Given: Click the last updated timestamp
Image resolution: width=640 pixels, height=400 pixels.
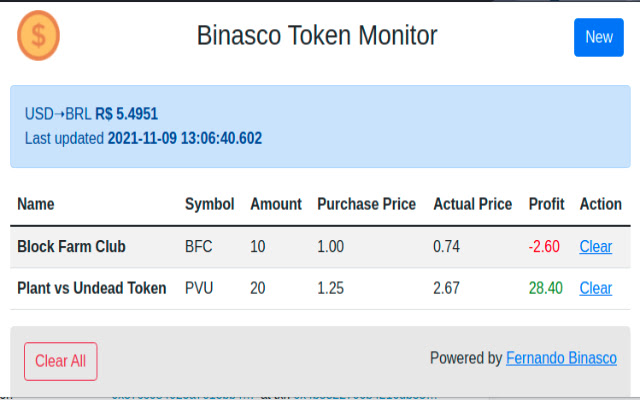Looking at the screenshot, I should (184, 138).
